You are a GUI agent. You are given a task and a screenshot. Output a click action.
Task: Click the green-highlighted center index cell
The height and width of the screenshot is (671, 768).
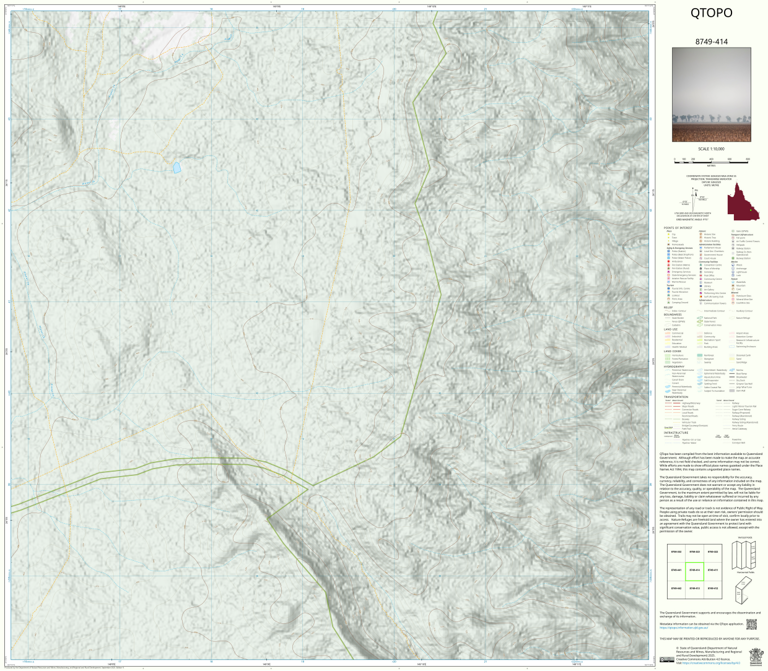coord(694,571)
